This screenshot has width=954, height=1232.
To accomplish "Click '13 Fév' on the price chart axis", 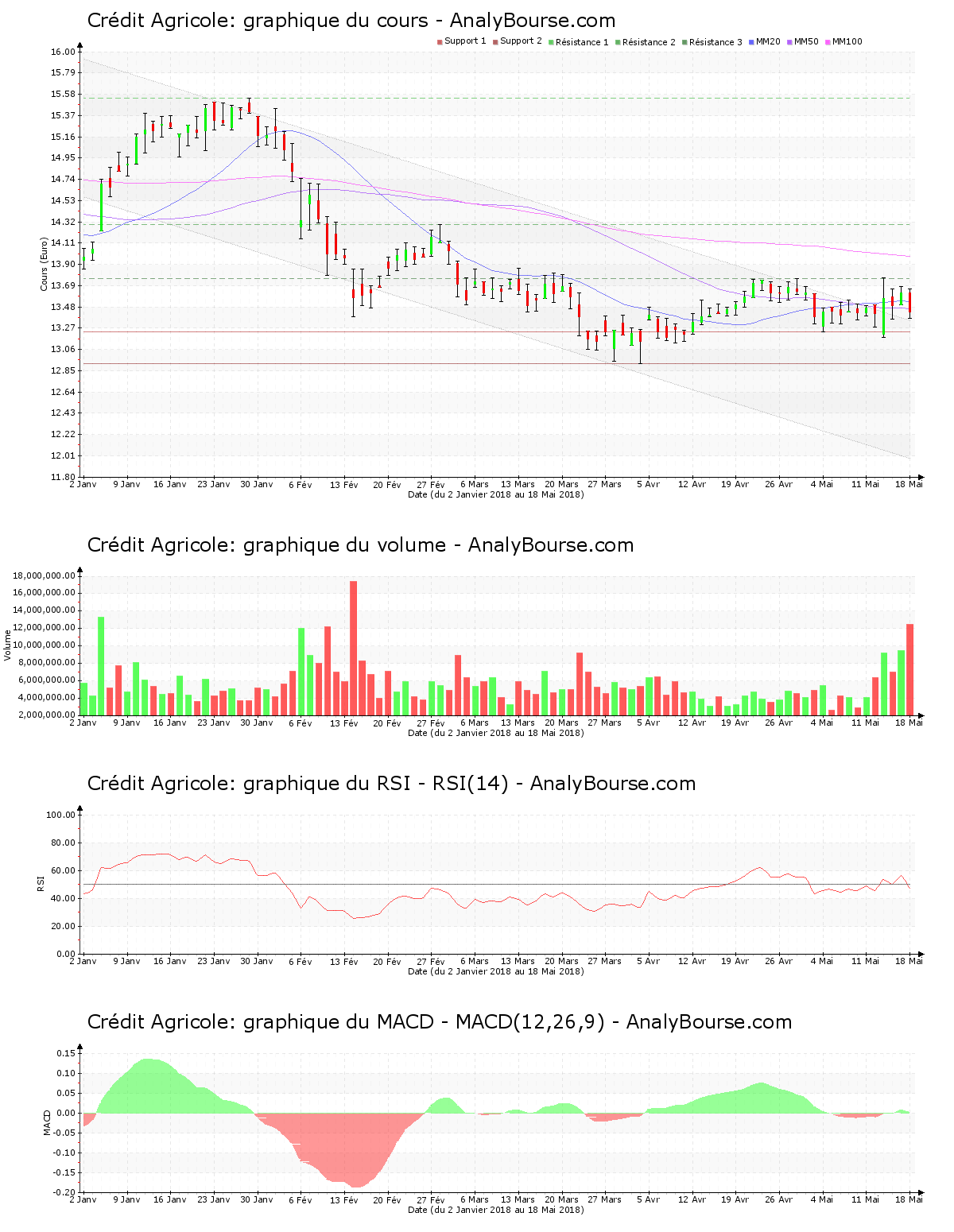I will (x=344, y=484).
